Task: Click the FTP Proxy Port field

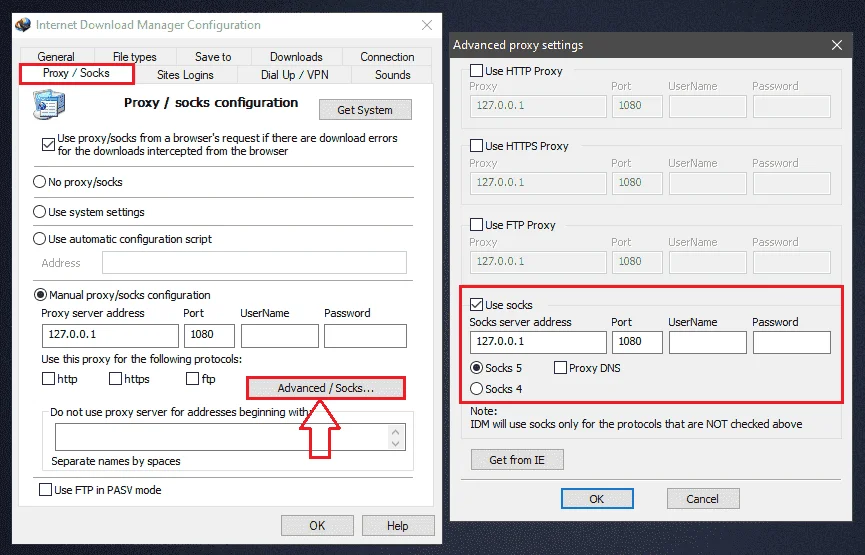Action: pyautogui.click(x=637, y=263)
